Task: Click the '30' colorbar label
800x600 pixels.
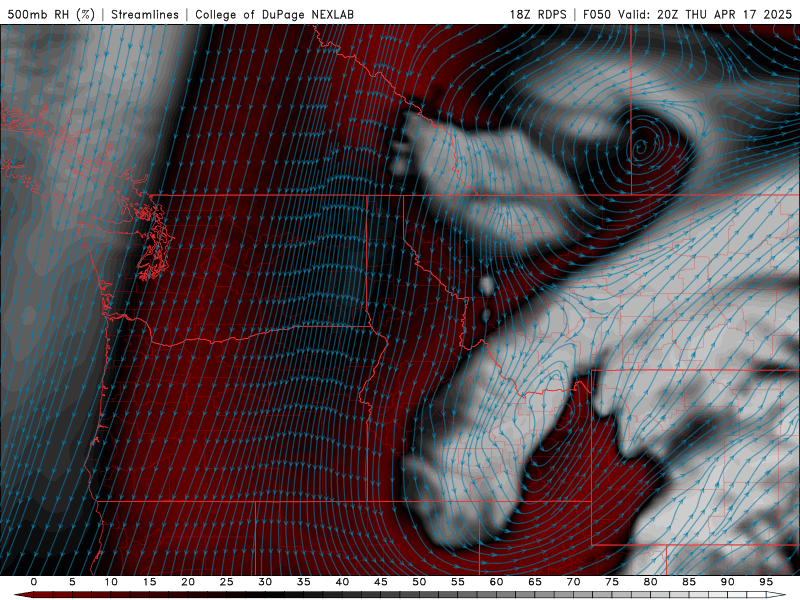Action: click(265, 582)
